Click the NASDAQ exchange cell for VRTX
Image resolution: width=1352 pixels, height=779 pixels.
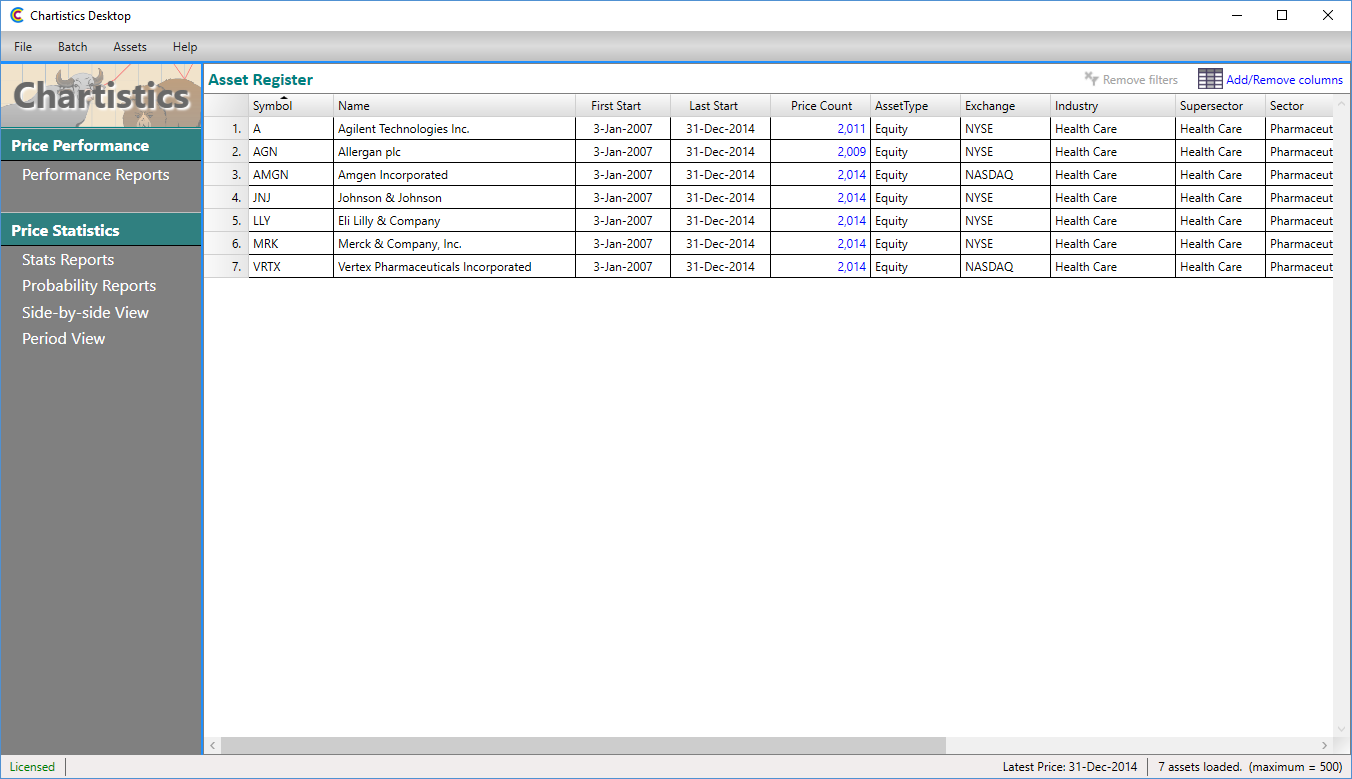pos(1005,267)
